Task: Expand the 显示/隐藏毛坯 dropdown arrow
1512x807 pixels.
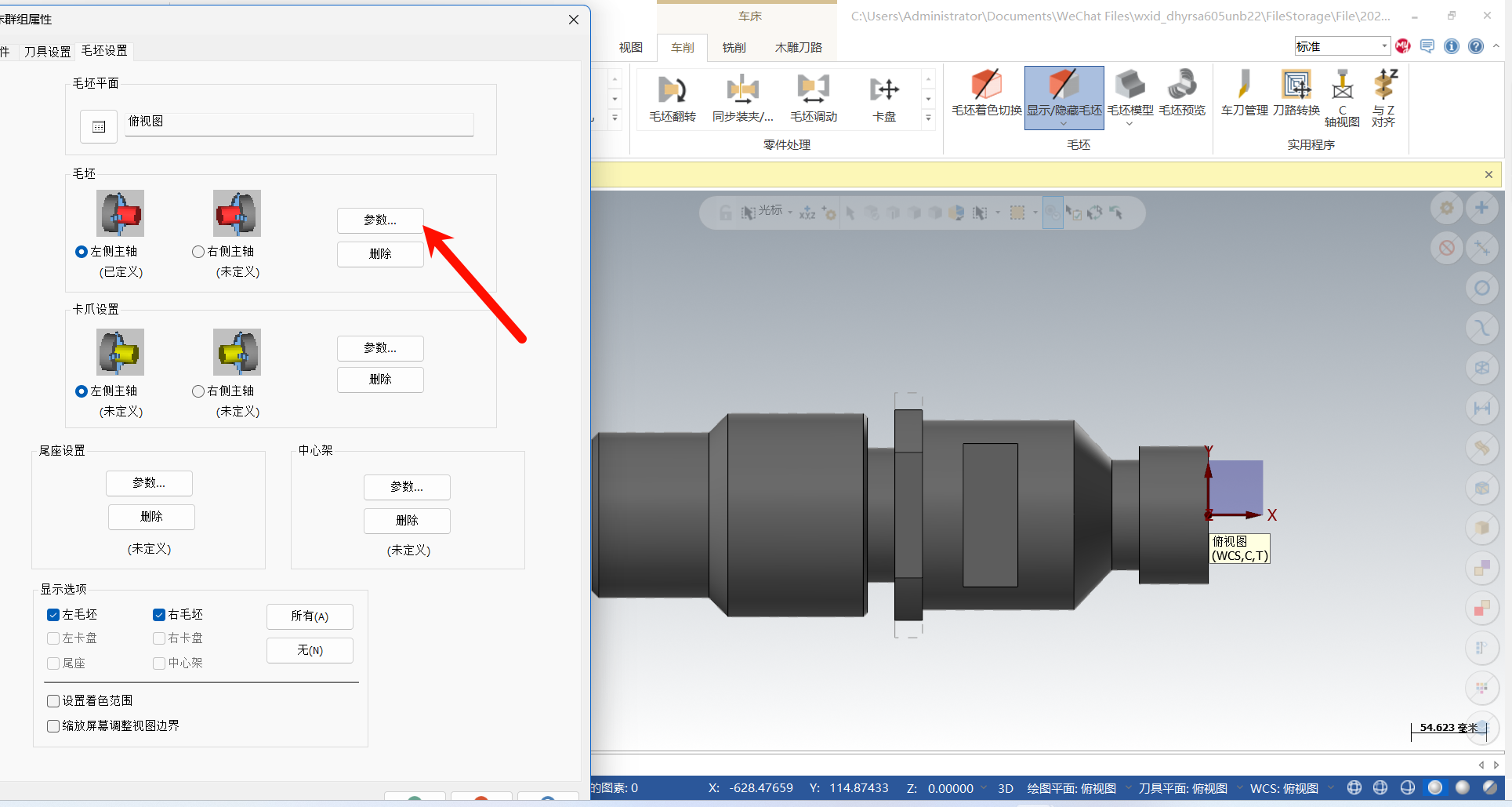Action: tap(1064, 124)
